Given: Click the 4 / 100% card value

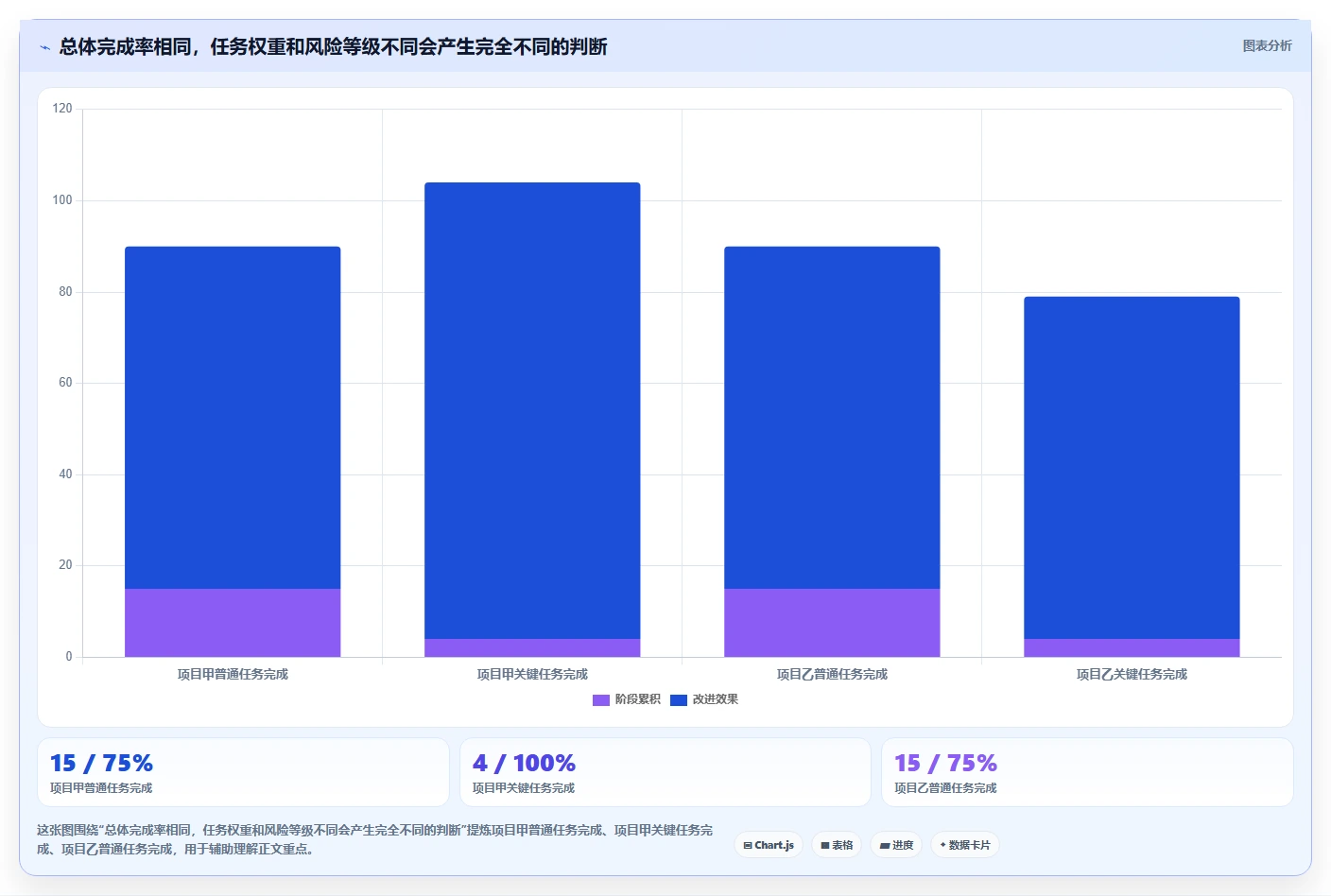Looking at the screenshot, I should pyautogui.click(x=524, y=763).
